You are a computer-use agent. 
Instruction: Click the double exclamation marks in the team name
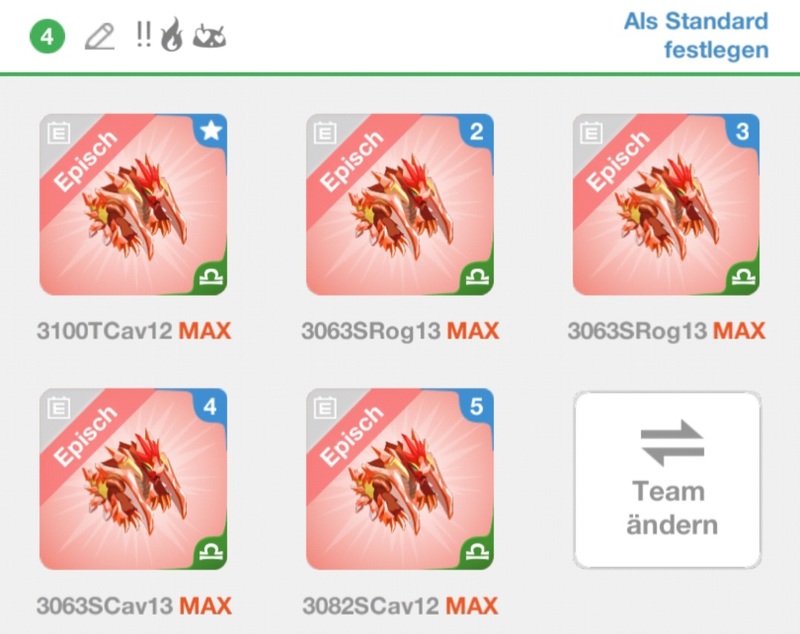click(x=144, y=35)
